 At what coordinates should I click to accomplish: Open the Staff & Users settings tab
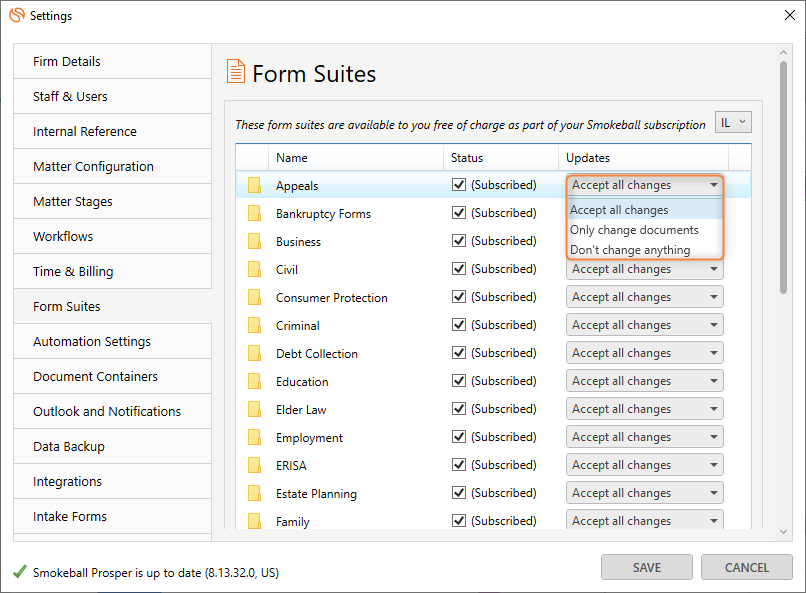[113, 96]
